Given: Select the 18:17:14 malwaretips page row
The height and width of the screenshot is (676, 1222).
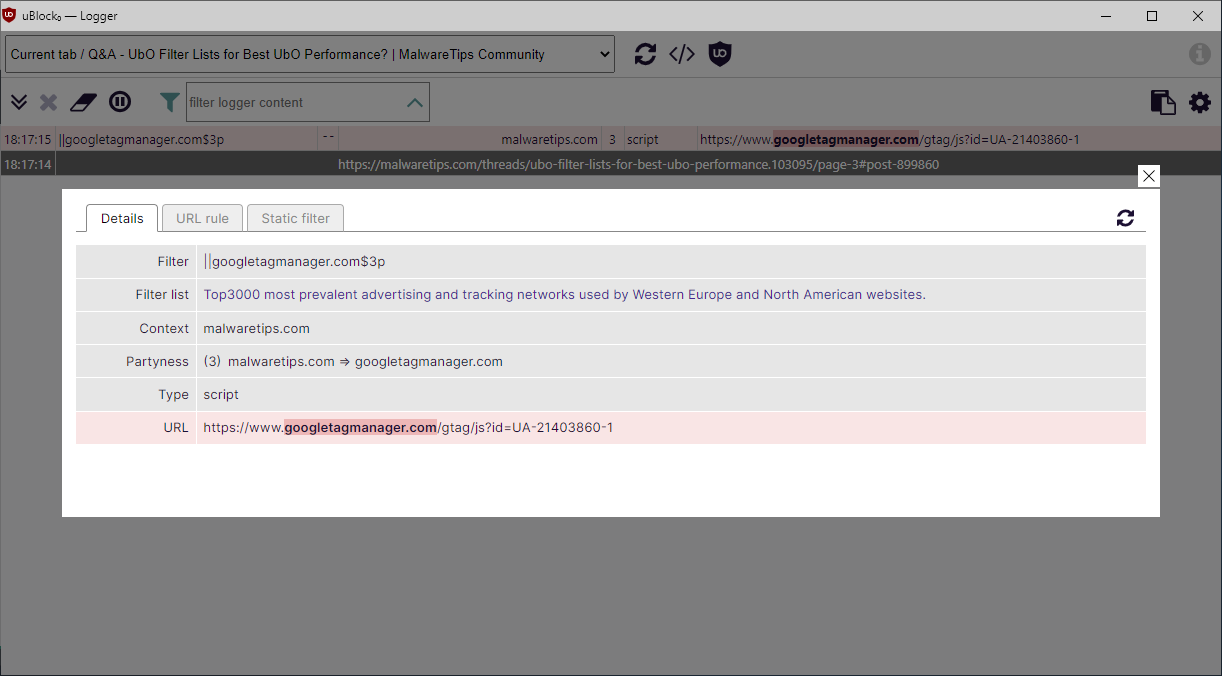Looking at the screenshot, I should [x=611, y=164].
